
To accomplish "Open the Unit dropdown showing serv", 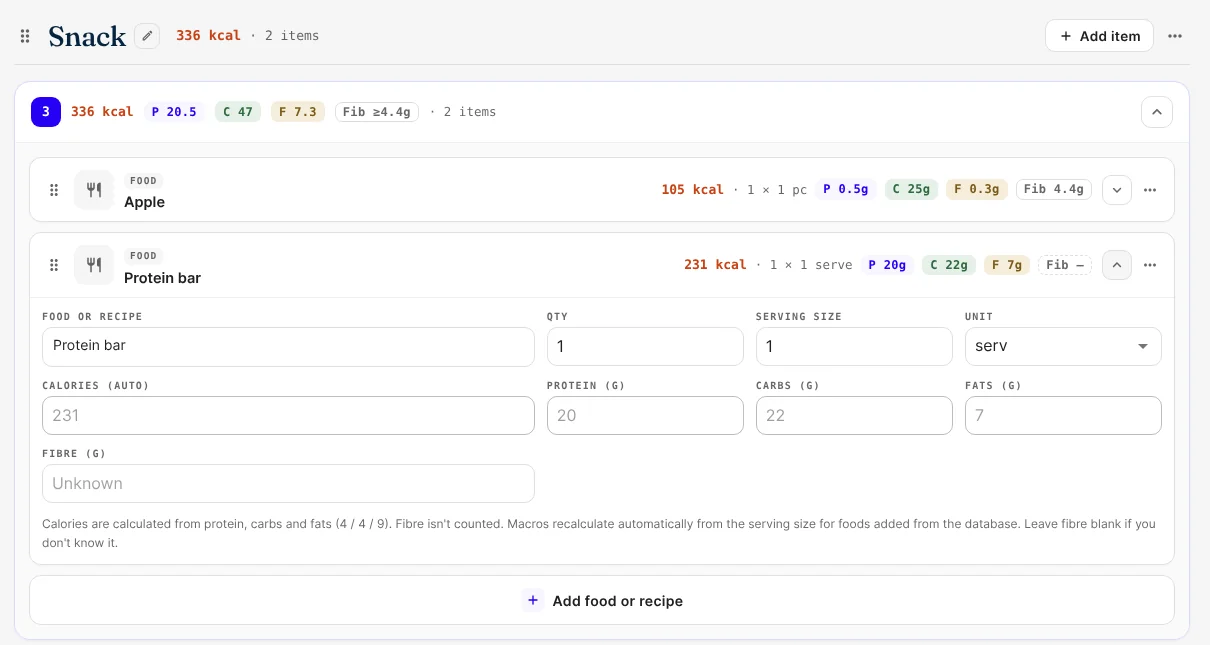I will point(1063,346).
